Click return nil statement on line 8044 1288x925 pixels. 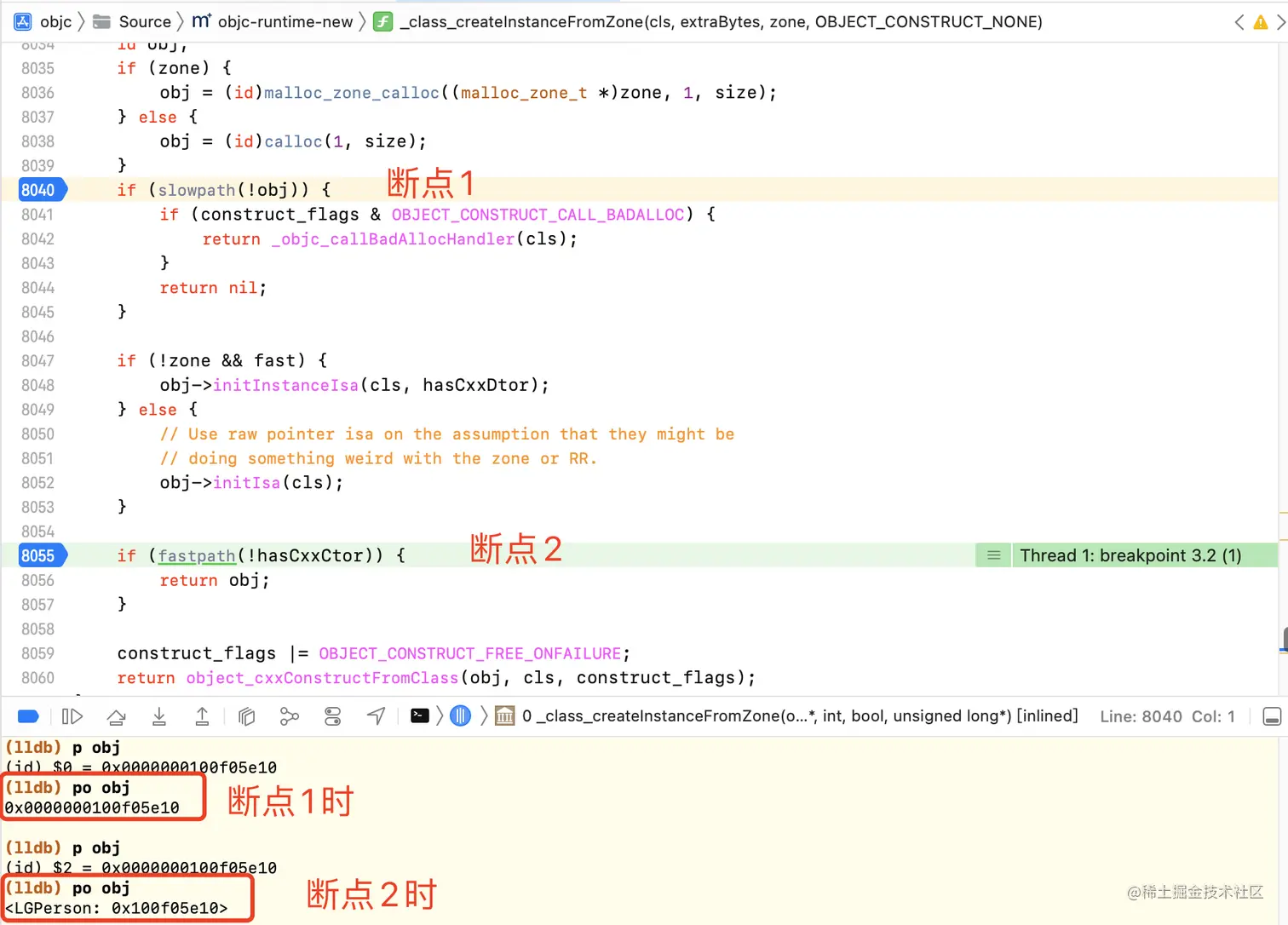[213, 288]
